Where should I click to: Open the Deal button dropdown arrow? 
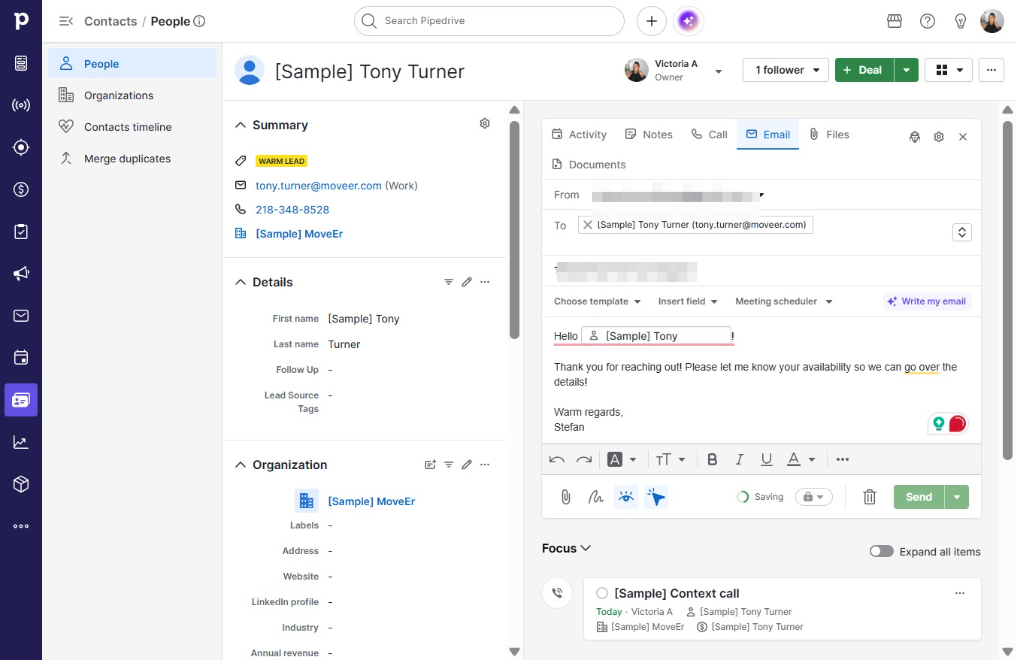pyautogui.click(x=906, y=70)
